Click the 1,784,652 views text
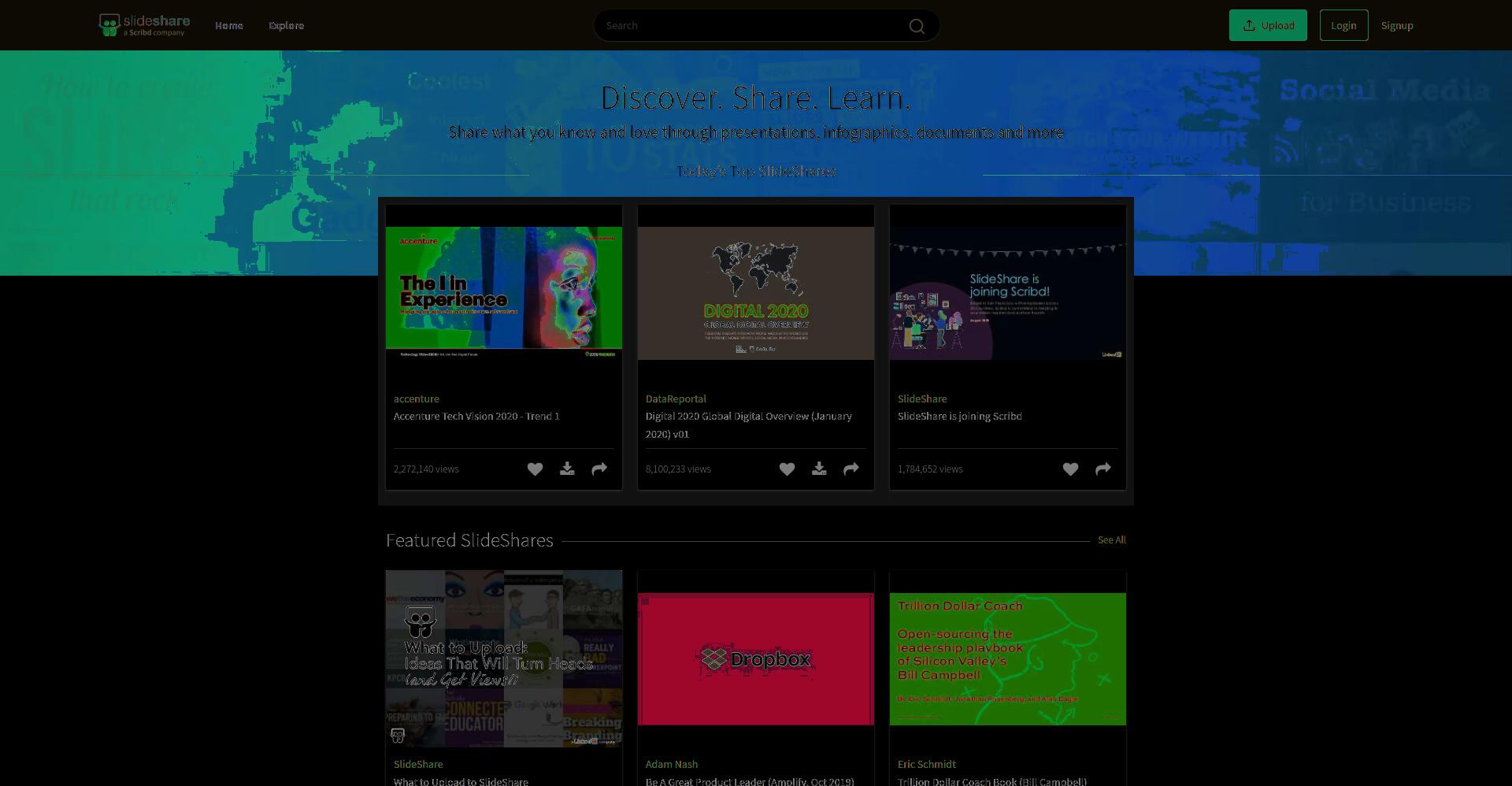Viewport: 1512px width, 786px height. (930, 469)
